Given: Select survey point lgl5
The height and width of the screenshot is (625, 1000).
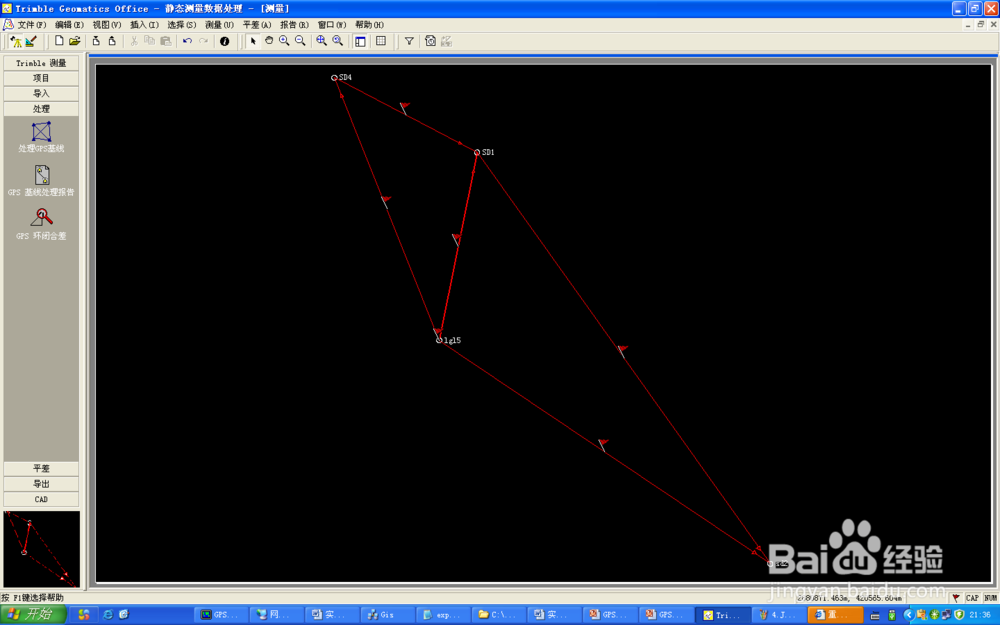Looking at the screenshot, I should (439, 340).
